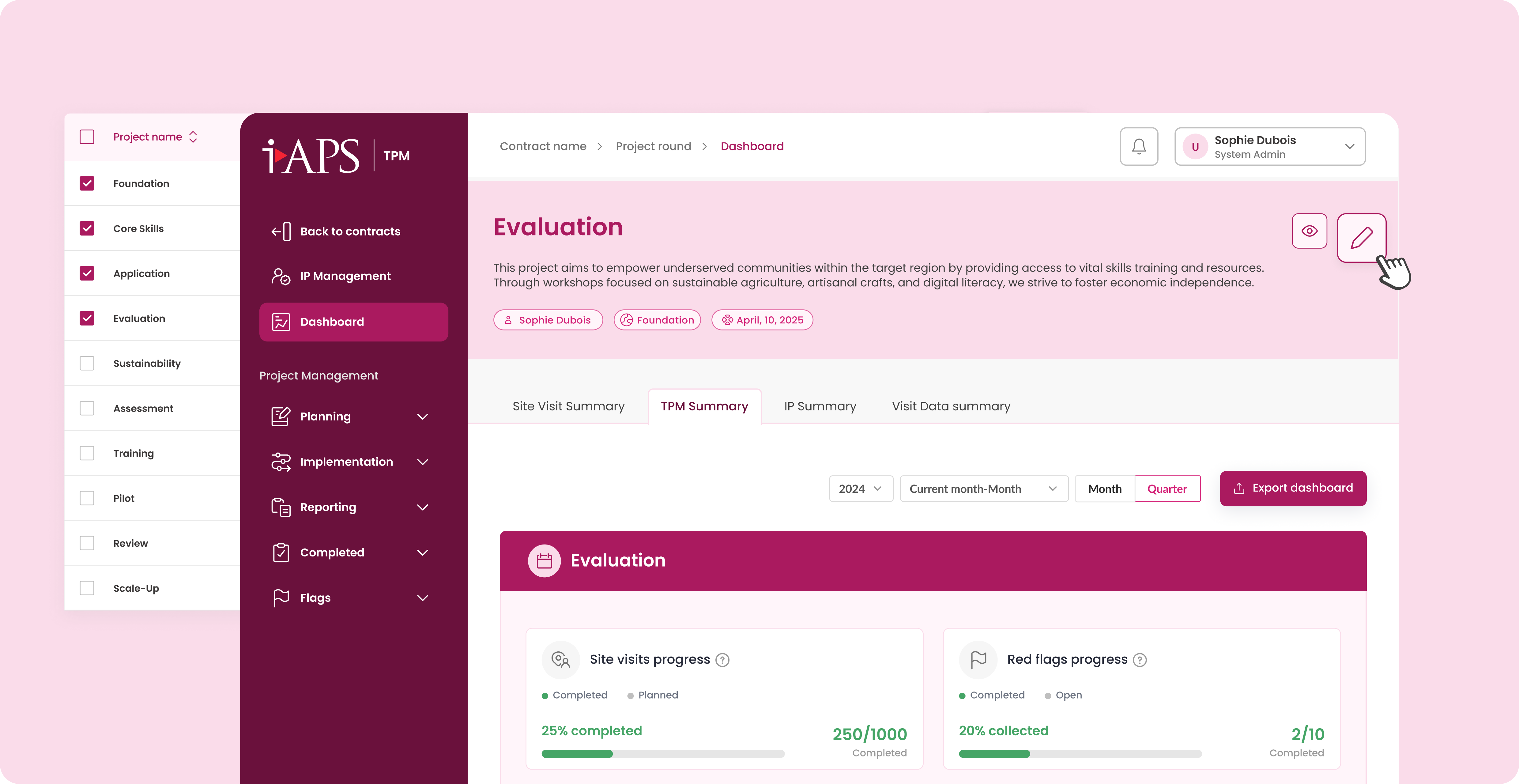
Task: Sort by Project name using sort arrows
Action: (x=193, y=137)
